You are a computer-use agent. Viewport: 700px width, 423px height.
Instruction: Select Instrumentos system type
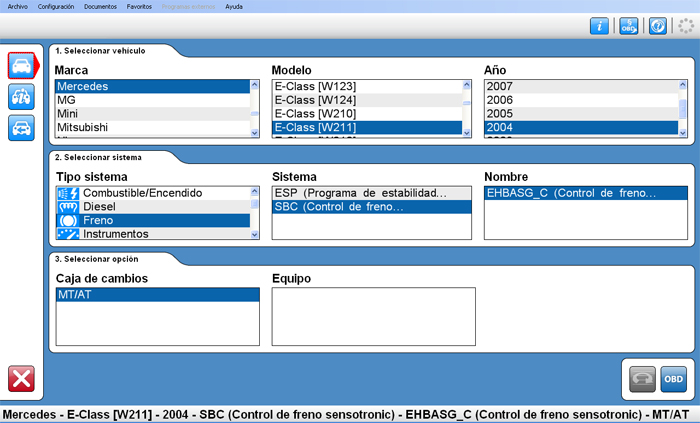click(x=153, y=233)
